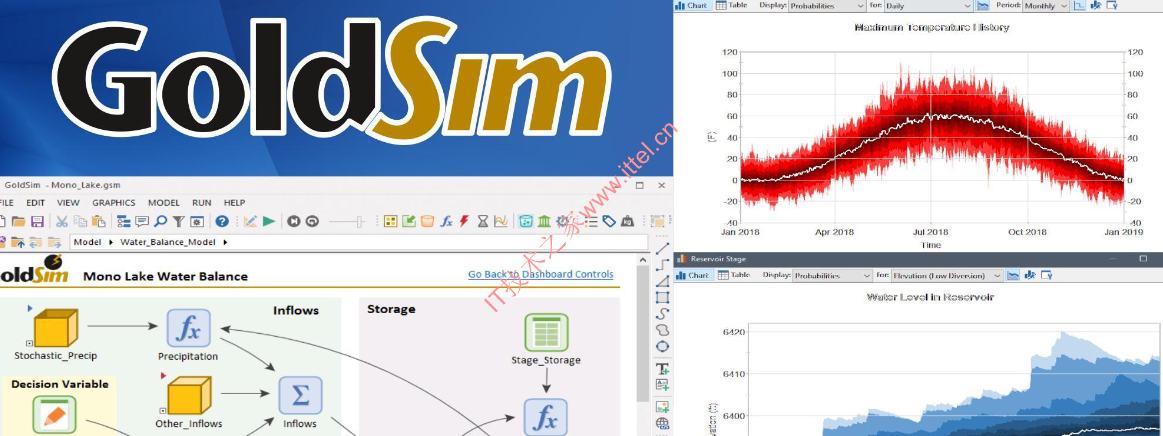Insert an image with the picture tool
The width and height of the screenshot is (1163, 436).
click(x=662, y=406)
